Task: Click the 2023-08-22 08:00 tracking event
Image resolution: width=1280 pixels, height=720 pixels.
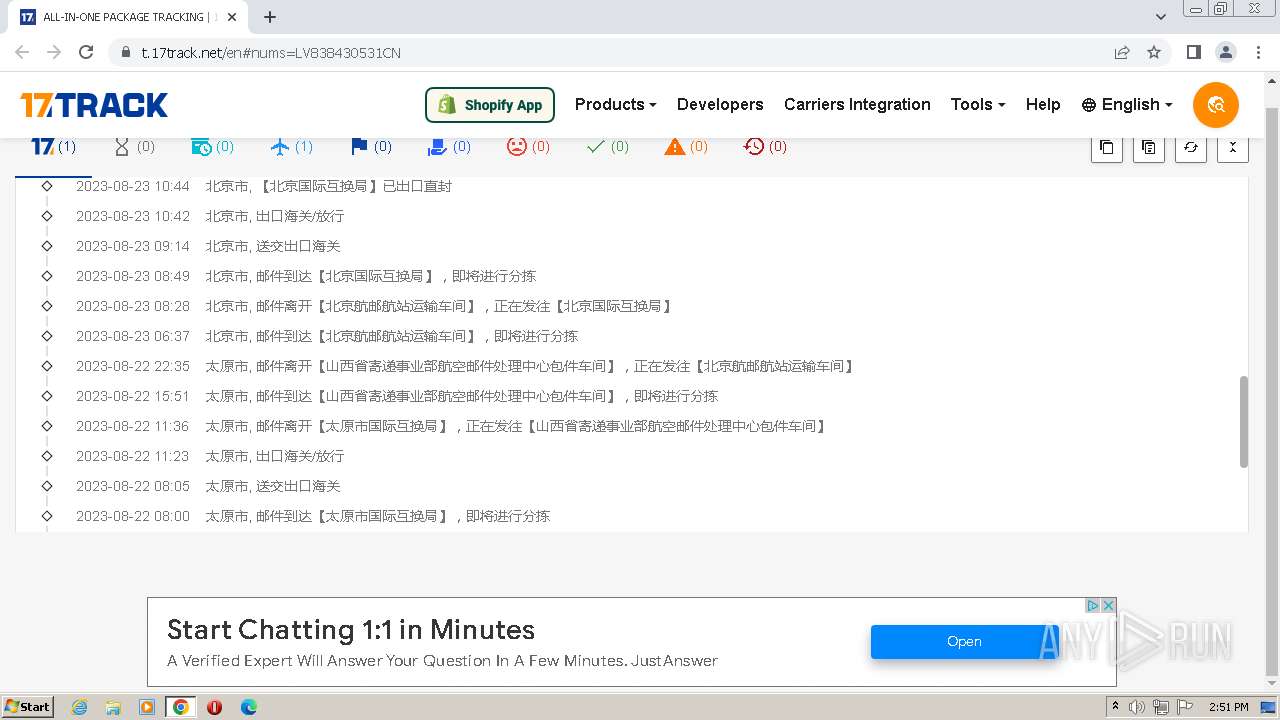Action: pyautogui.click(x=313, y=516)
